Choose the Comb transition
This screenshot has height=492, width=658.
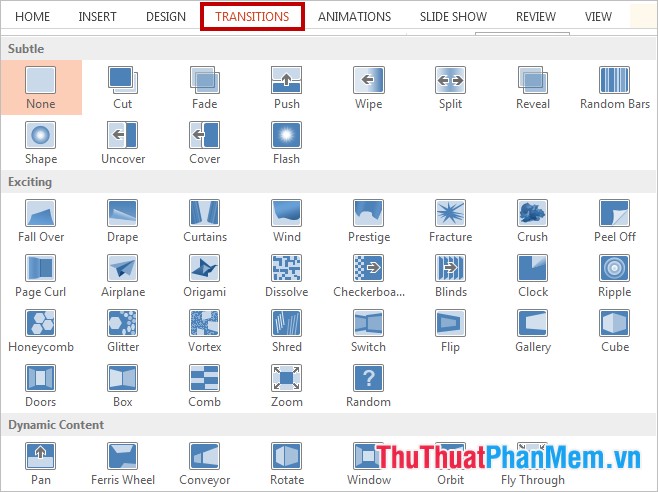(x=204, y=386)
